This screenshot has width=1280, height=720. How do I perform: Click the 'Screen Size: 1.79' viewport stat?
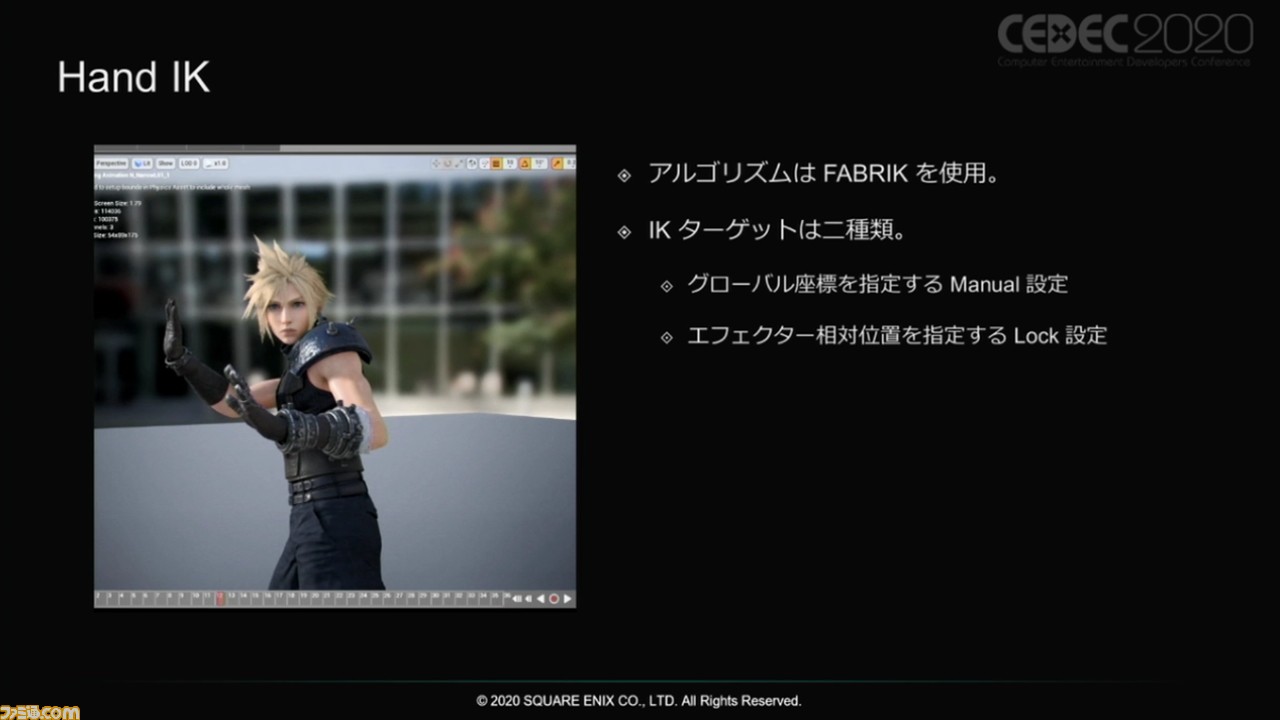tap(118, 203)
